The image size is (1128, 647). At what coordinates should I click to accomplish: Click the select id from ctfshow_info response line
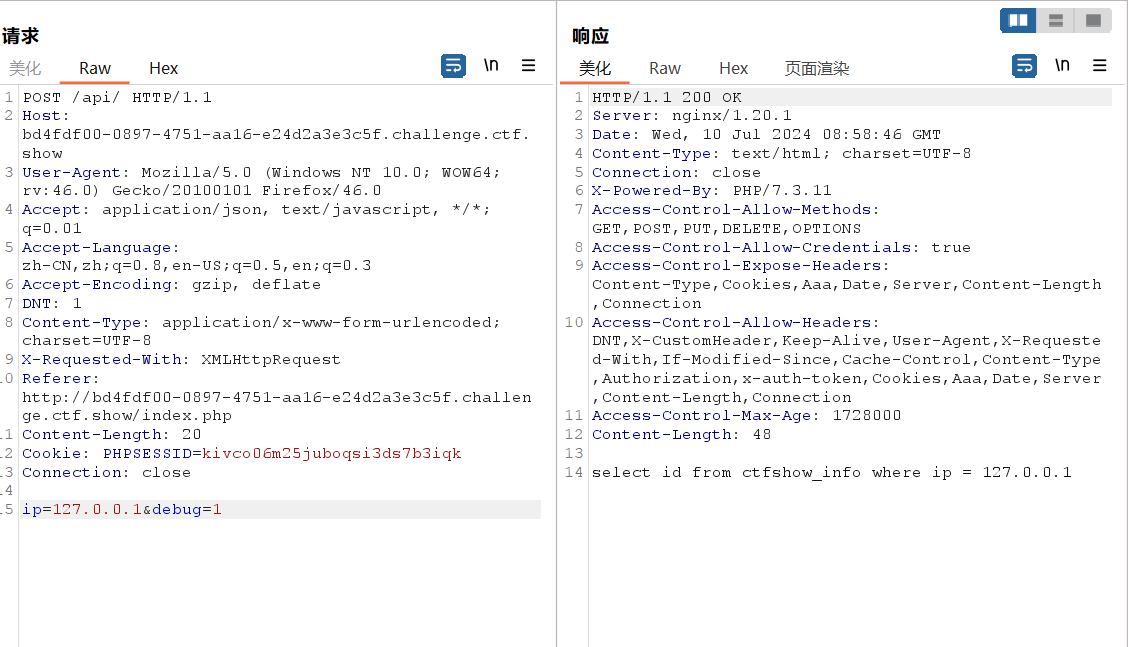click(831, 472)
